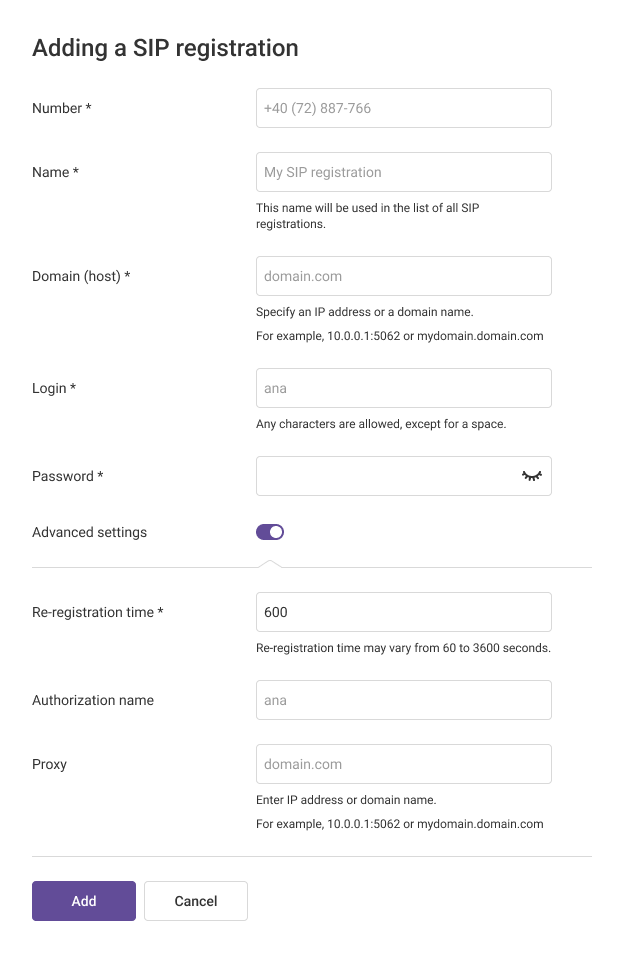Screen dimensions: 624x969
Task: Click the "Proxy" field label
Action: [x=50, y=764]
